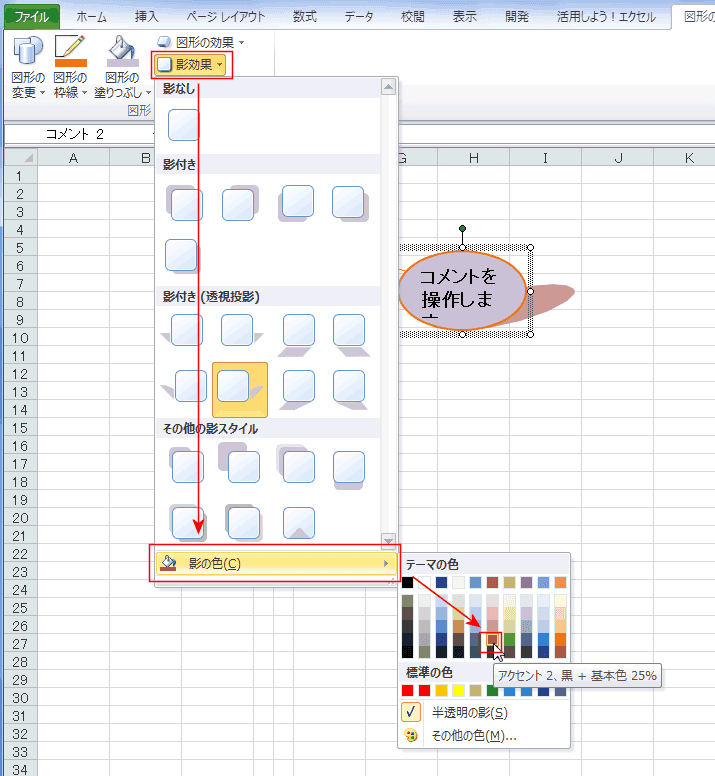
Task: Expand the 影の色(C) submenu arrow
Action: click(x=386, y=563)
